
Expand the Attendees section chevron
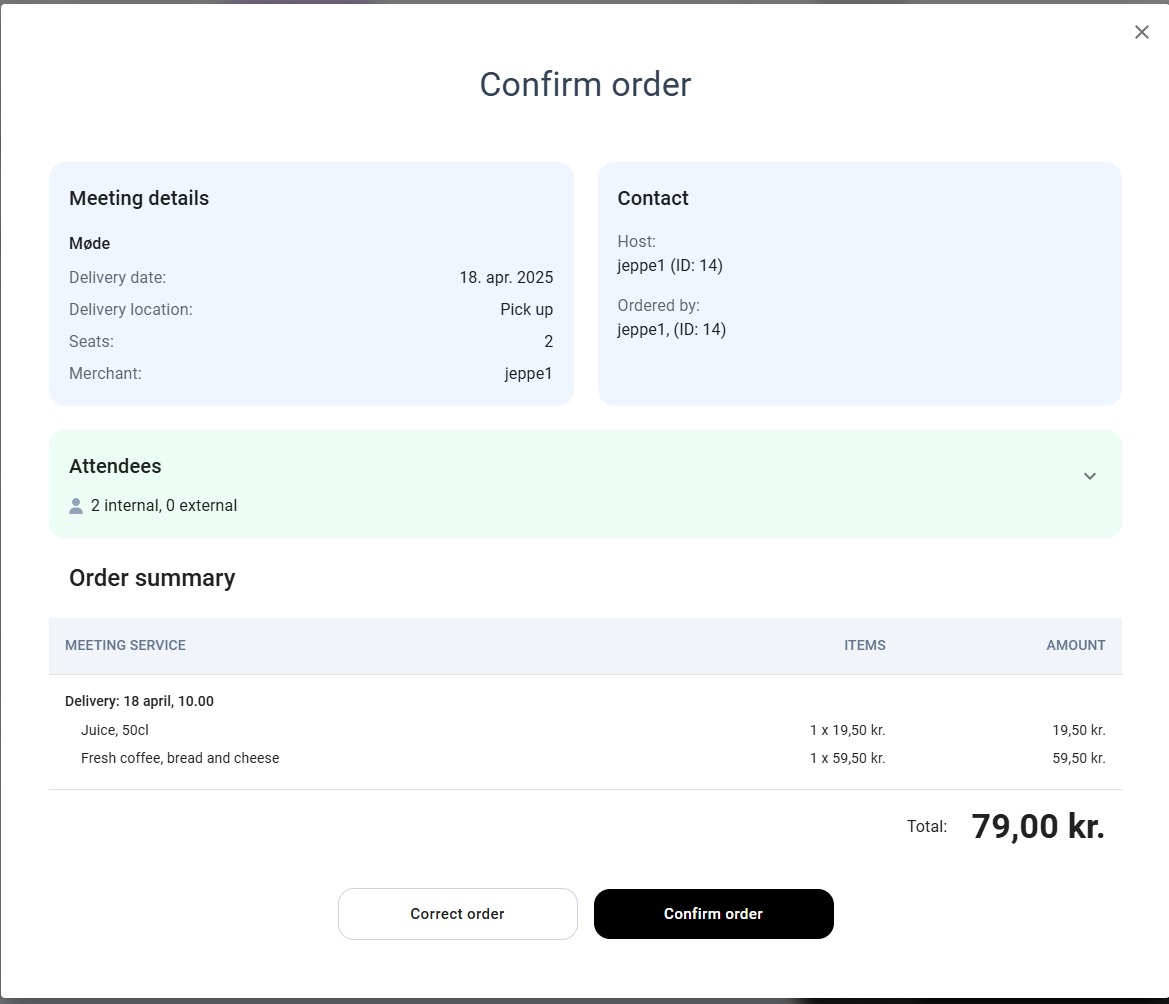click(1089, 476)
